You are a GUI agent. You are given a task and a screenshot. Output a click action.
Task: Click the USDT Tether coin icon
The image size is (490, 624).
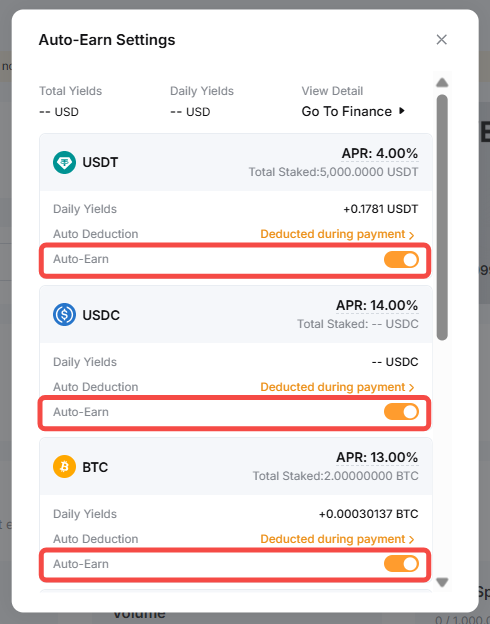(64, 162)
